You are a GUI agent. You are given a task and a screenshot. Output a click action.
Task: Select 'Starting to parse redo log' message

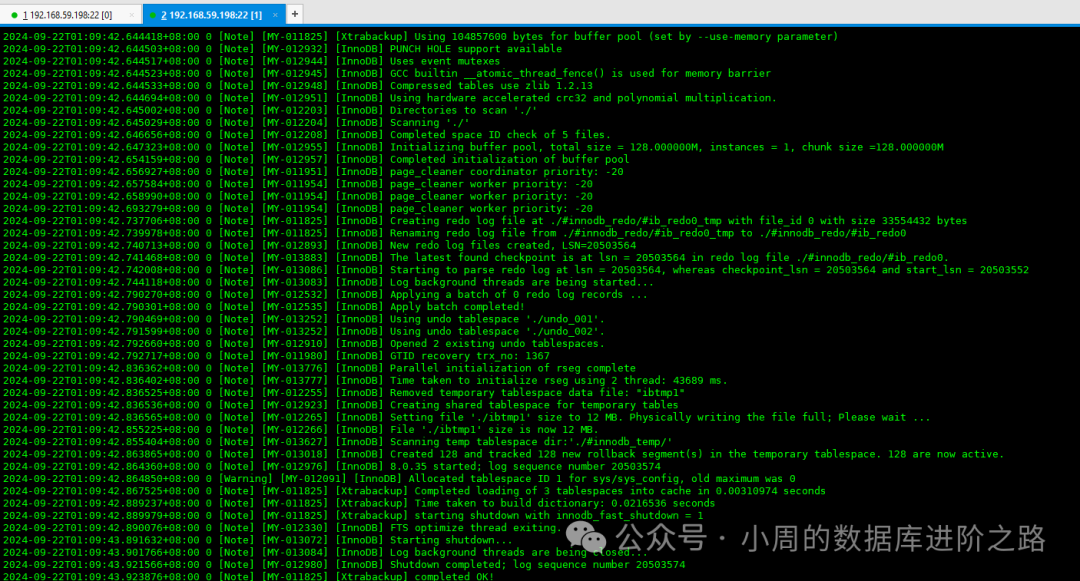[709, 270]
